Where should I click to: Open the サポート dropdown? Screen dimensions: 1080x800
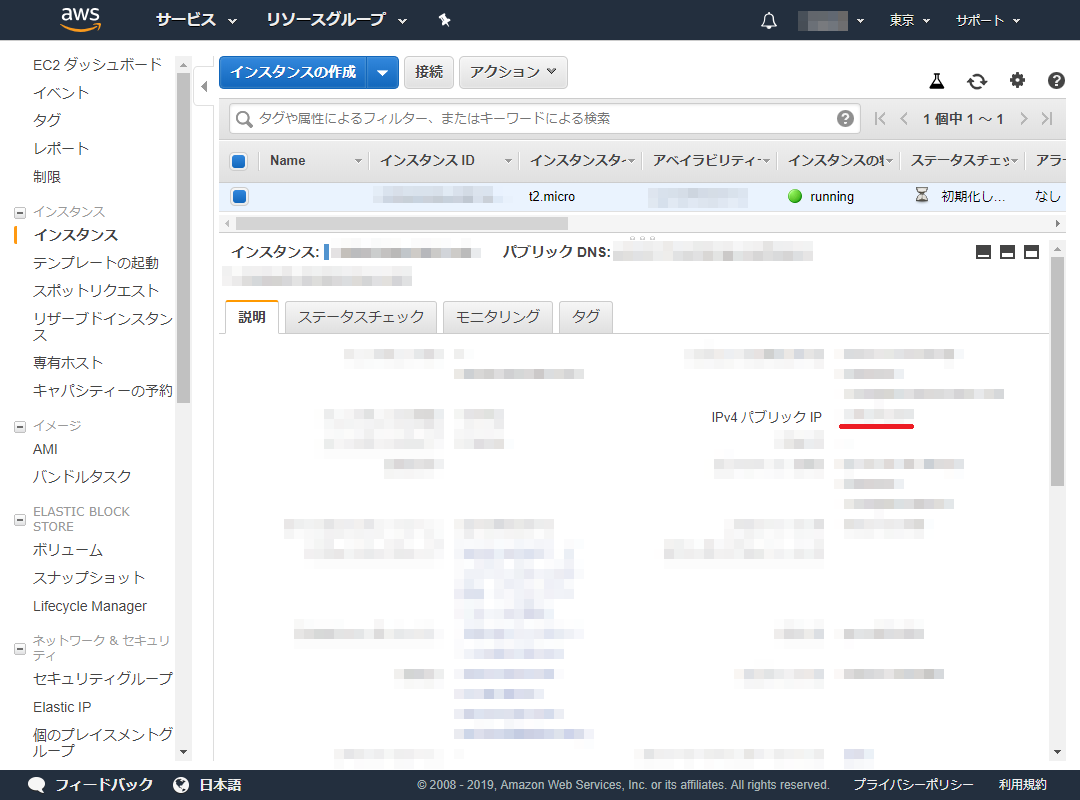pyautogui.click(x=988, y=21)
